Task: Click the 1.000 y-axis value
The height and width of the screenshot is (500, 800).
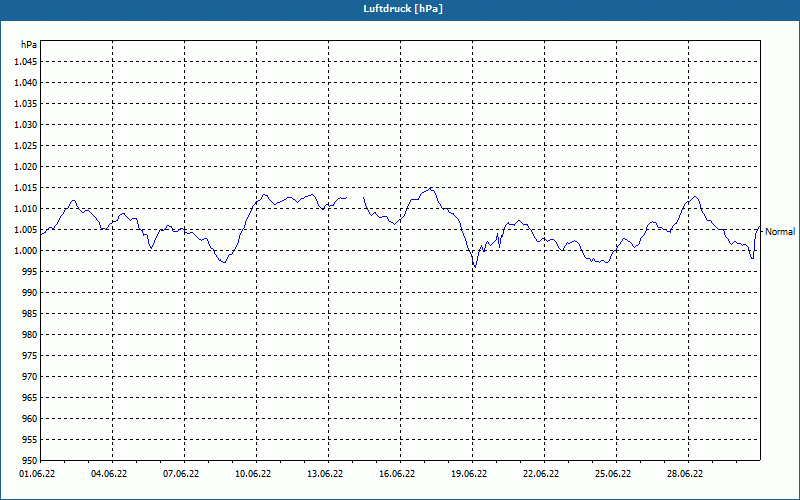Action: [x=26, y=251]
